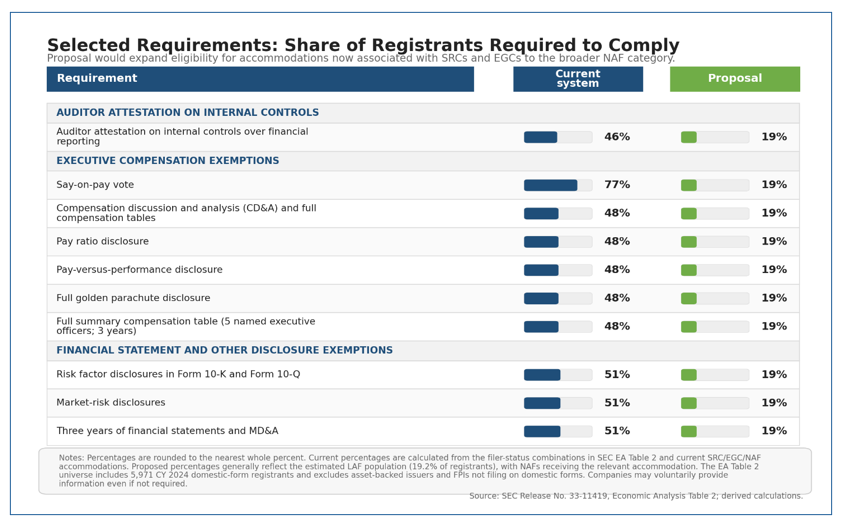Screen dimensions: 841x523
Task: Click the Pay-versus-performance disclosure row label
Action: tap(139, 270)
